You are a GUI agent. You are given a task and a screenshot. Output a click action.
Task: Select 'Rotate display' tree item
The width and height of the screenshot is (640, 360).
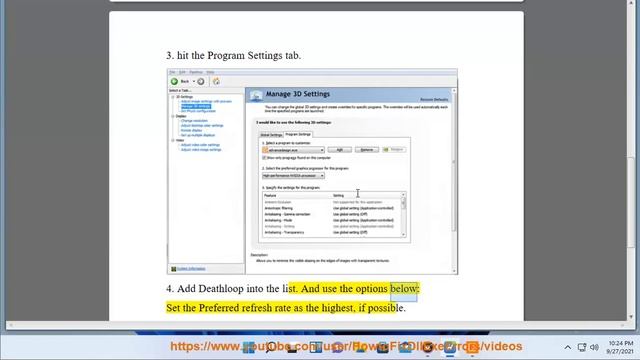point(191,131)
